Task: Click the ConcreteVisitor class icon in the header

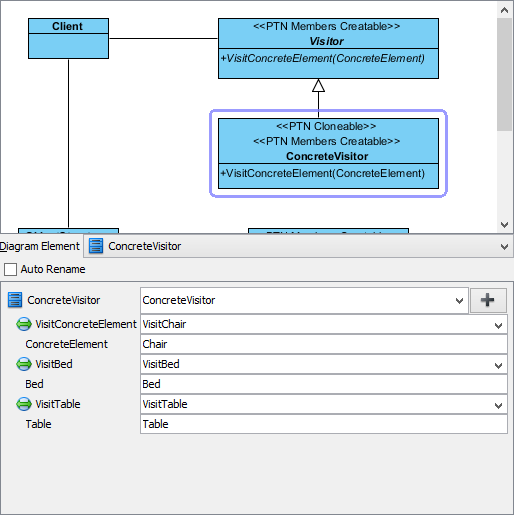Action: click(x=96, y=246)
